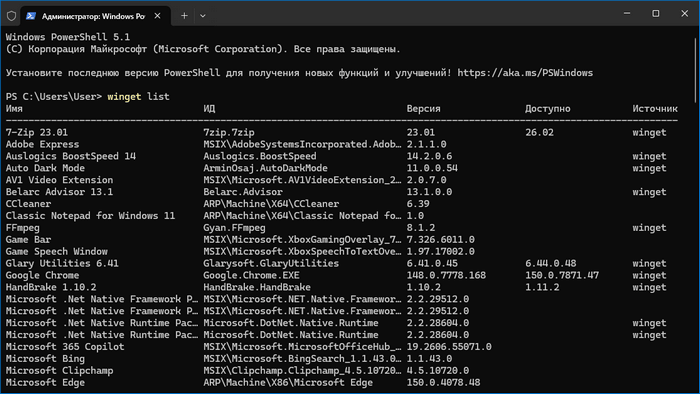Click version '11.0.0.54'
Image resolution: width=700 pixels, height=394 pixels.
coord(432,168)
